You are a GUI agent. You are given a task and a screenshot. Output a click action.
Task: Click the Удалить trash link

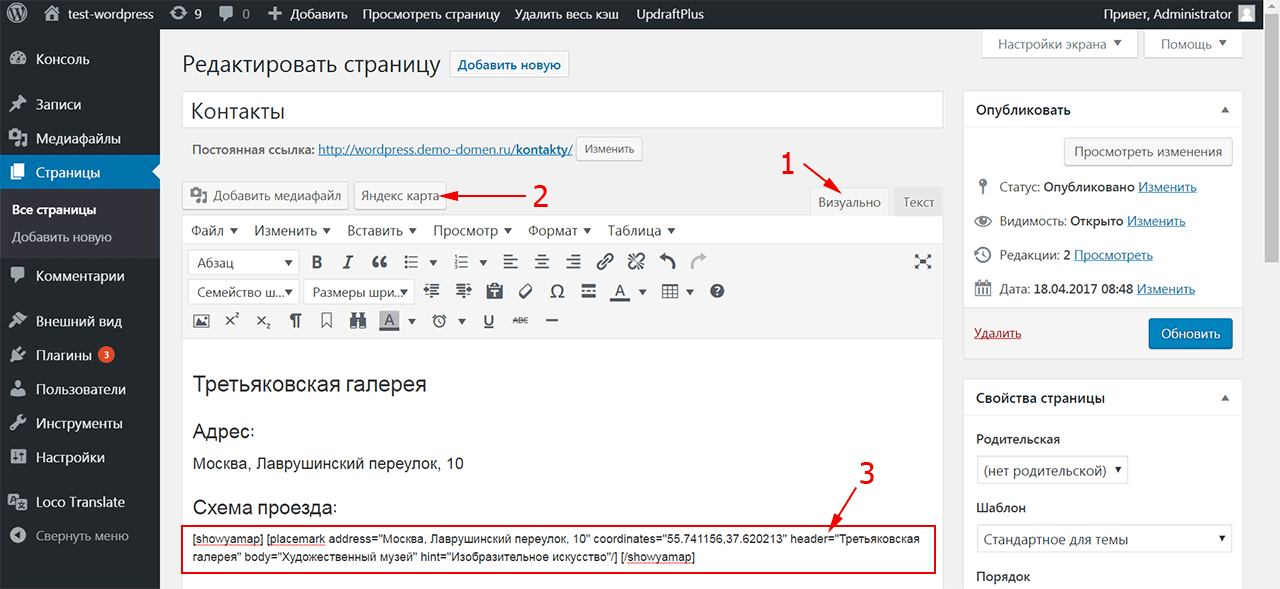(x=997, y=333)
